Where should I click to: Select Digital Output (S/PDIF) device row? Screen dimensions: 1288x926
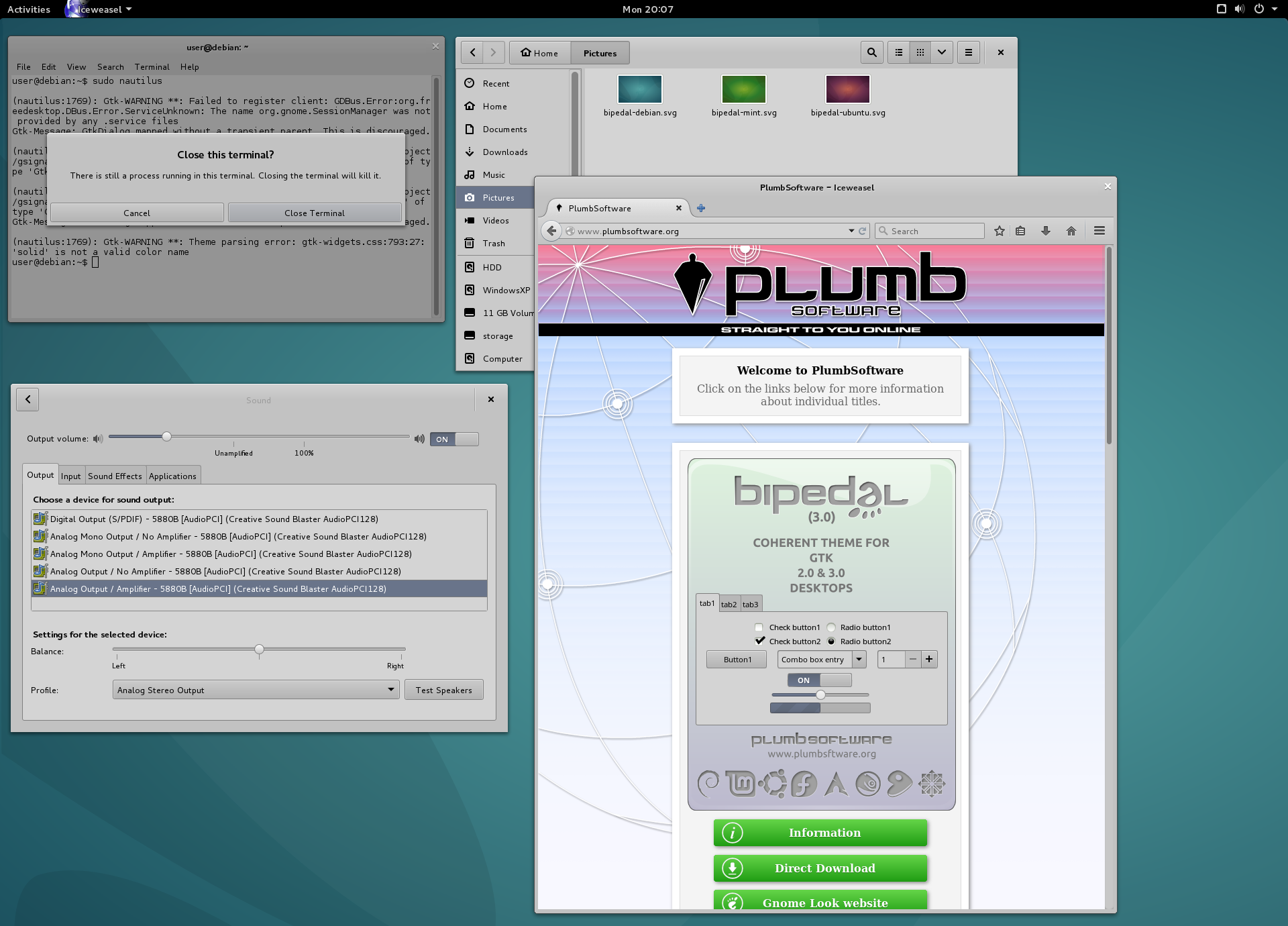click(x=259, y=519)
